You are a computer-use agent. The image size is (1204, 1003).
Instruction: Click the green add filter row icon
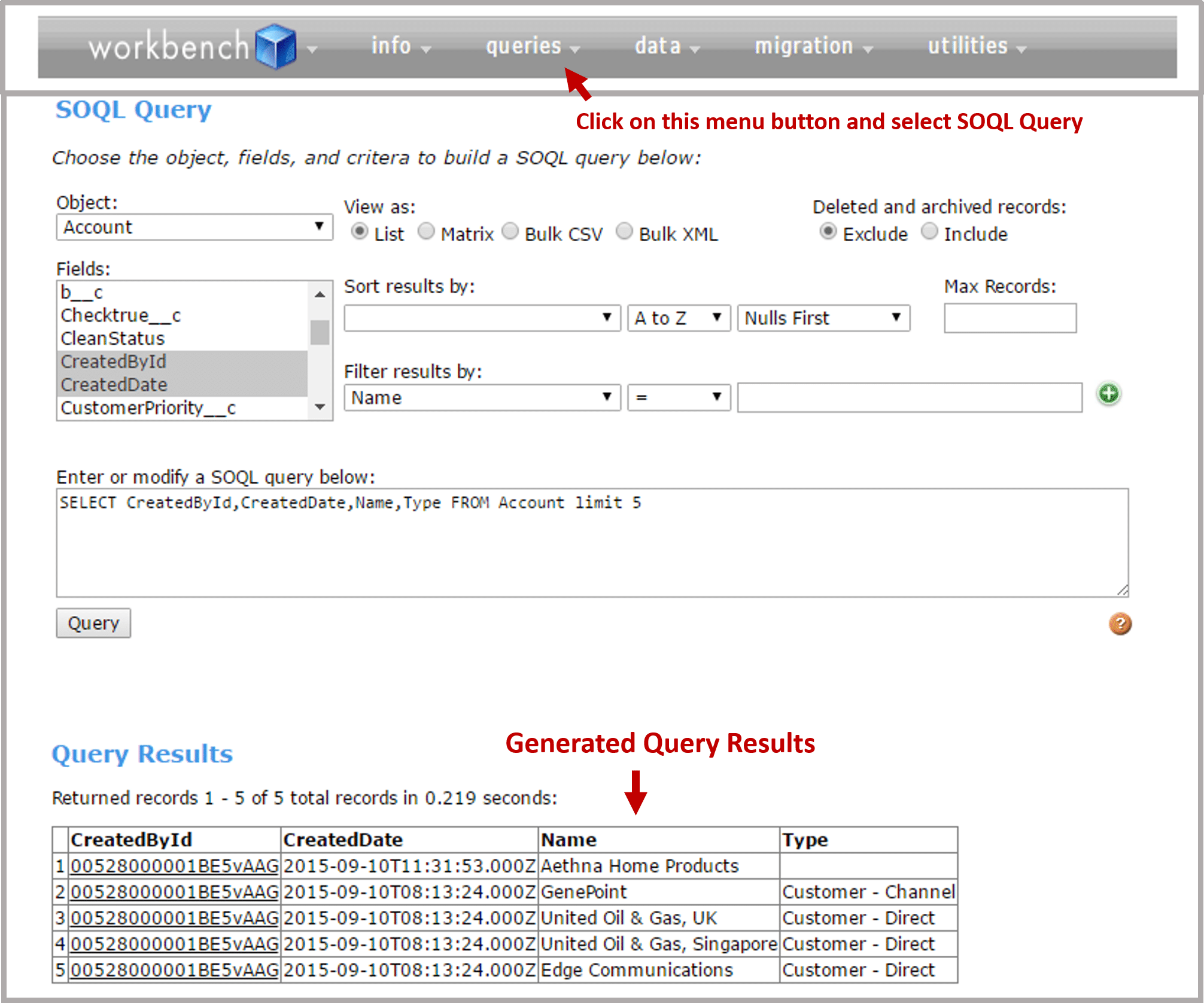point(1108,394)
